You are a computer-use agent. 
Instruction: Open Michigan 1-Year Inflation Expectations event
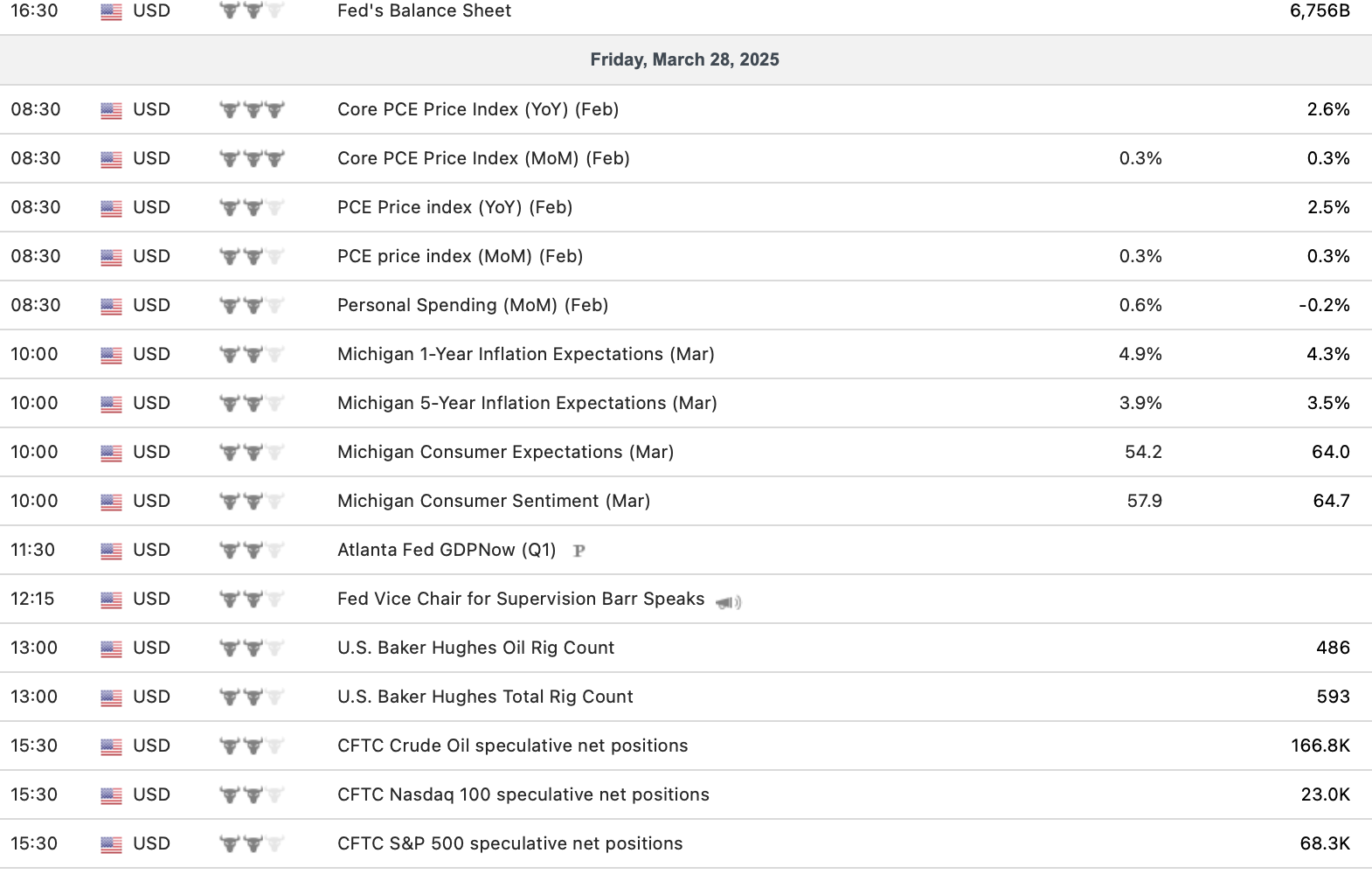(525, 354)
